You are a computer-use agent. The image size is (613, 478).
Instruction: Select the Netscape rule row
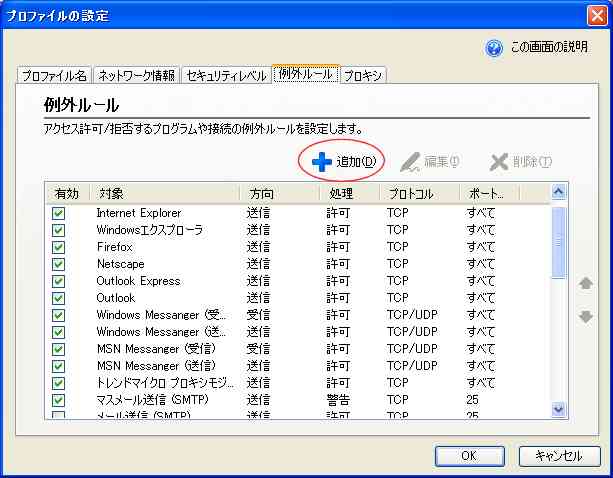[x=298, y=264]
